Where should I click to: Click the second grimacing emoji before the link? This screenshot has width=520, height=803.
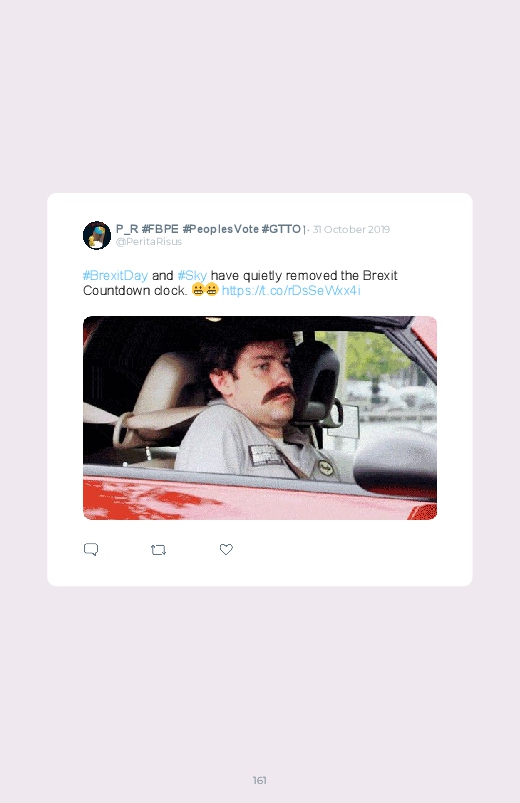point(212,290)
